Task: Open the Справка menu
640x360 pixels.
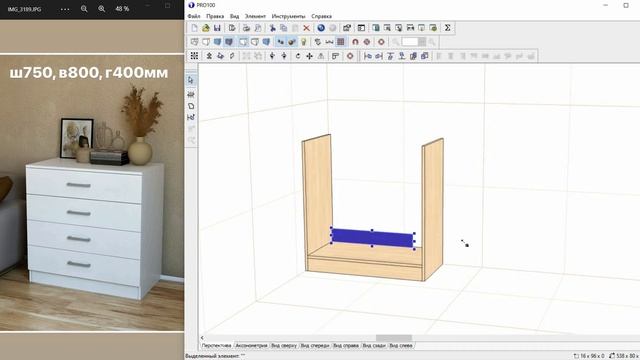Action: click(x=321, y=16)
